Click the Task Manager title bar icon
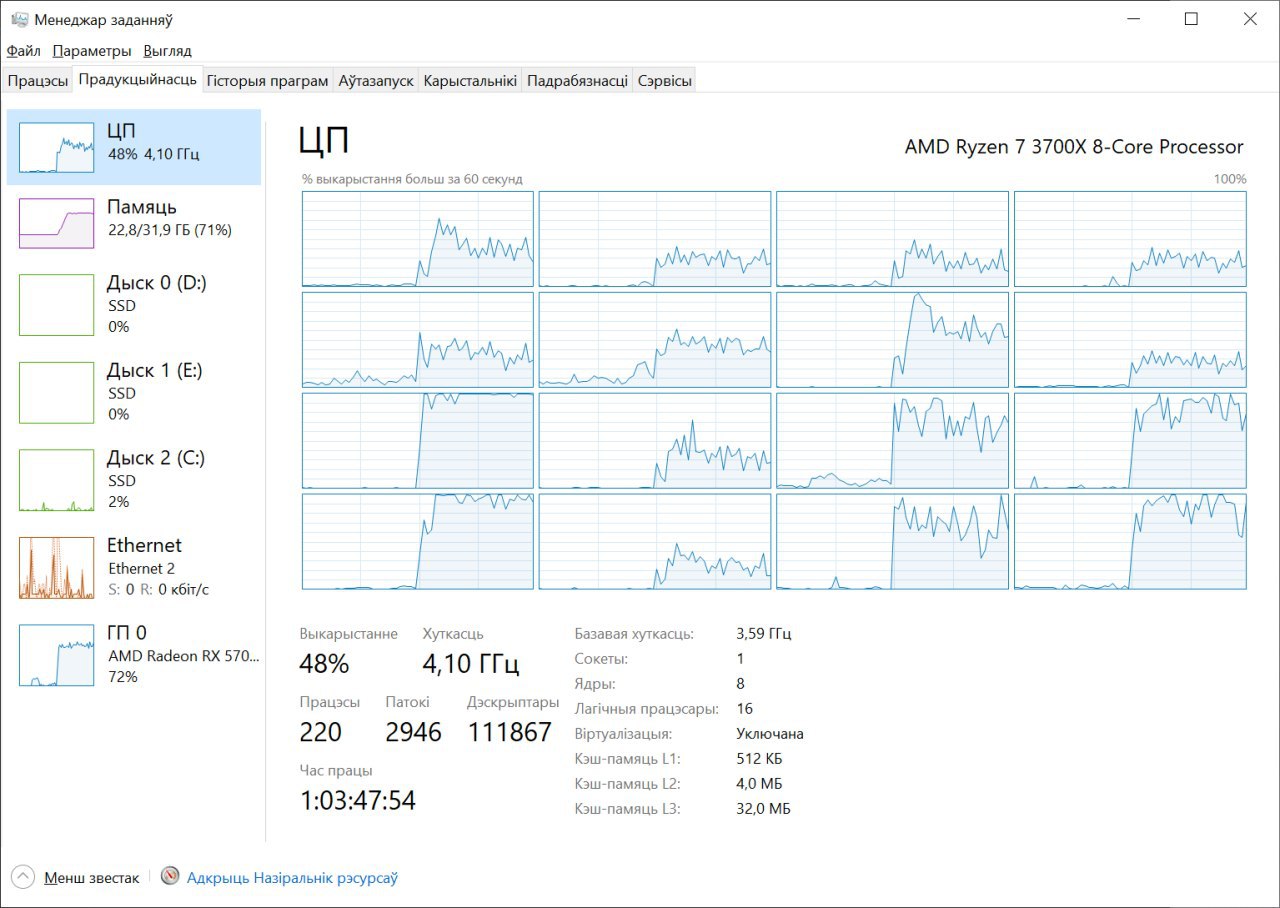 pos(19,20)
